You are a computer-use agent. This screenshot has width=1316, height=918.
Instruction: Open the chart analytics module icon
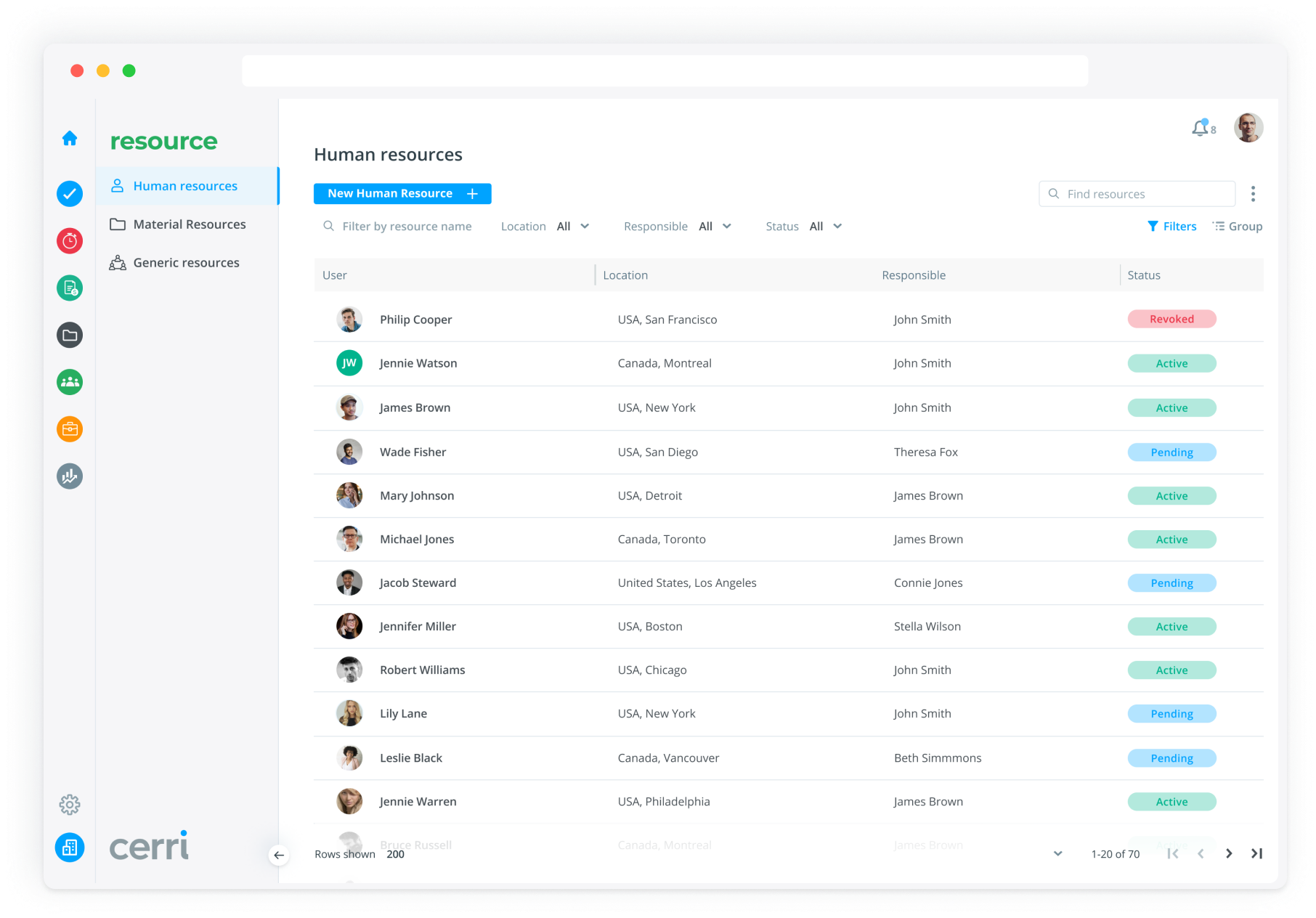coord(70,476)
